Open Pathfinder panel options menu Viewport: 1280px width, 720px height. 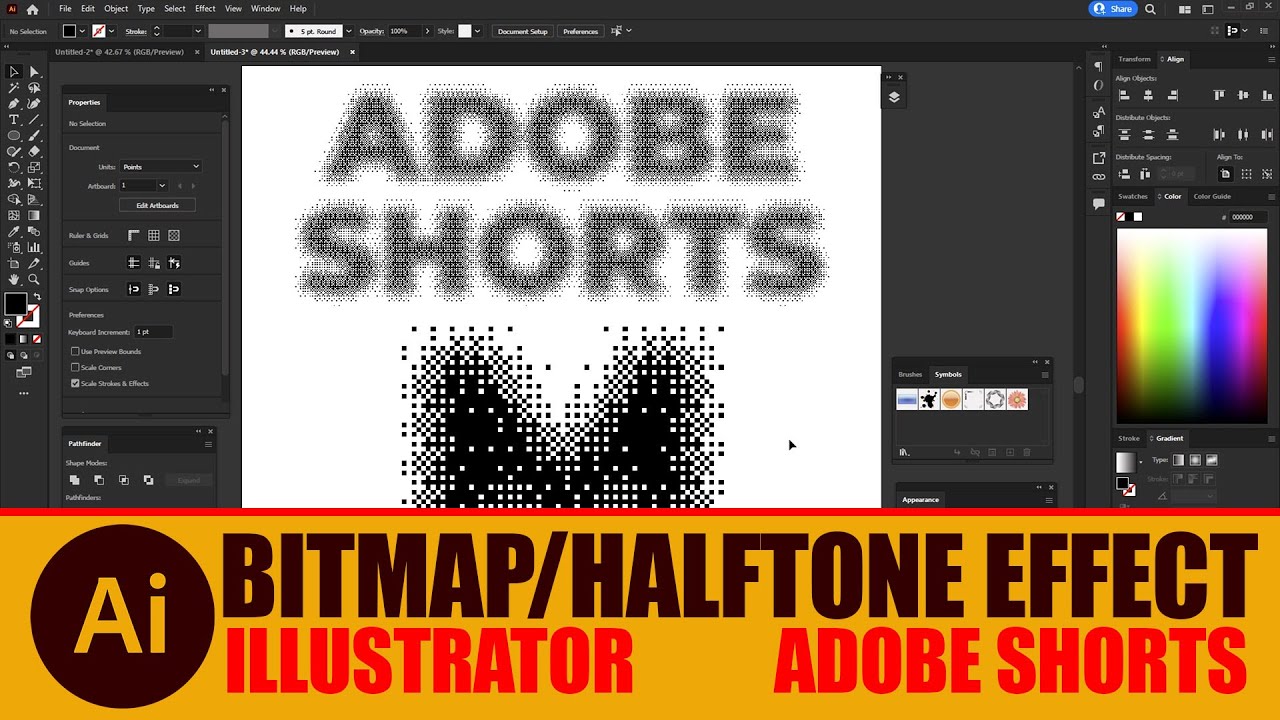pyautogui.click(x=208, y=444)
